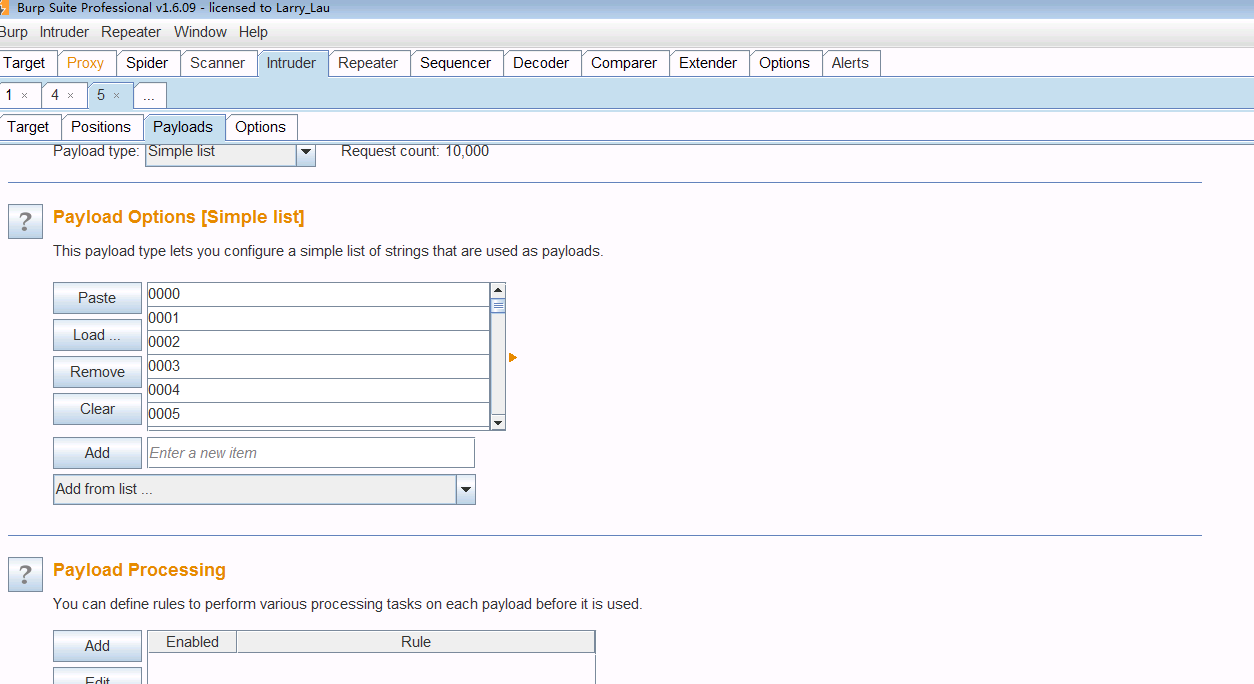Open the Help menu
Screen dimensions: 1254x684
tap(253, 32)
